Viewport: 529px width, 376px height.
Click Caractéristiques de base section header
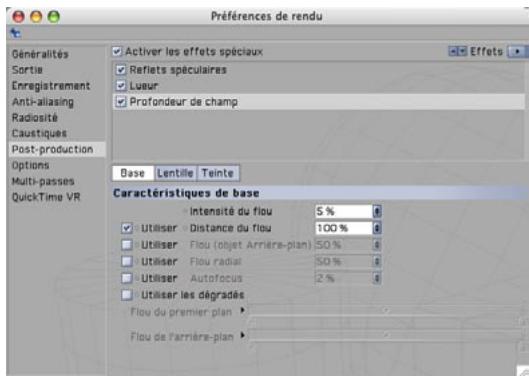[321, 193]
